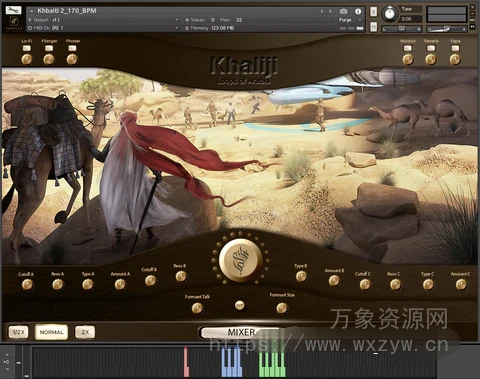Image resolution: width=480 pixels, height=379 pixels.
Task: Toggle the formant OFF button between knobs
Action: pyautogui.click(x=239, y=305)
